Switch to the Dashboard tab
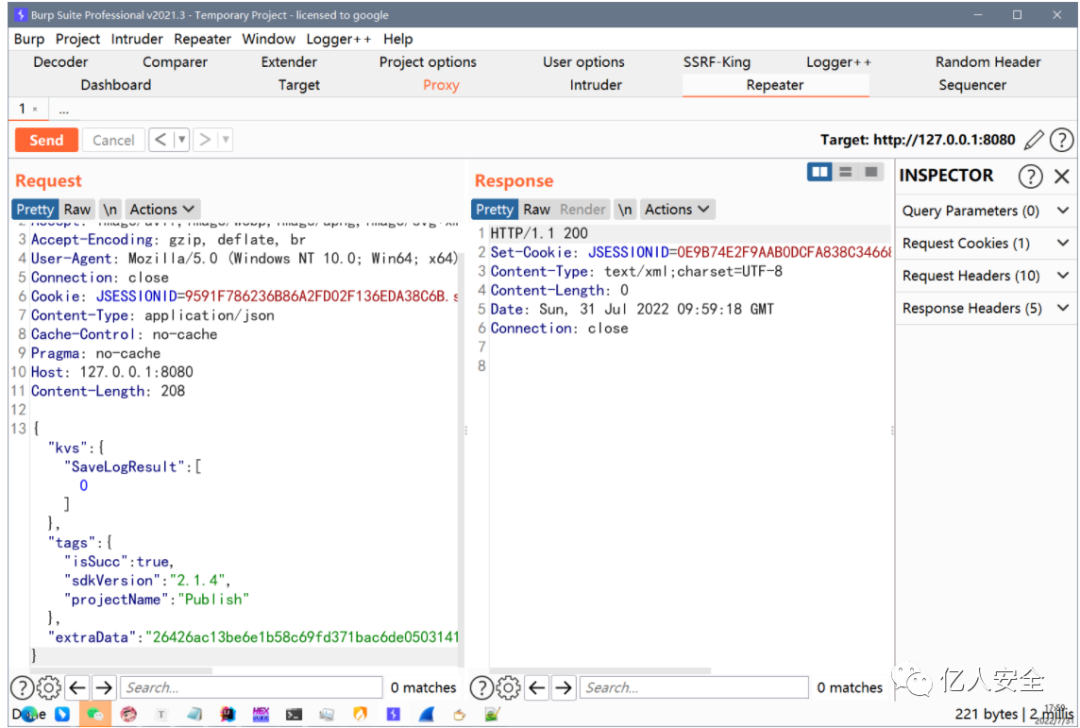Viewport: 1080px width, 728px height. point(116,85)
